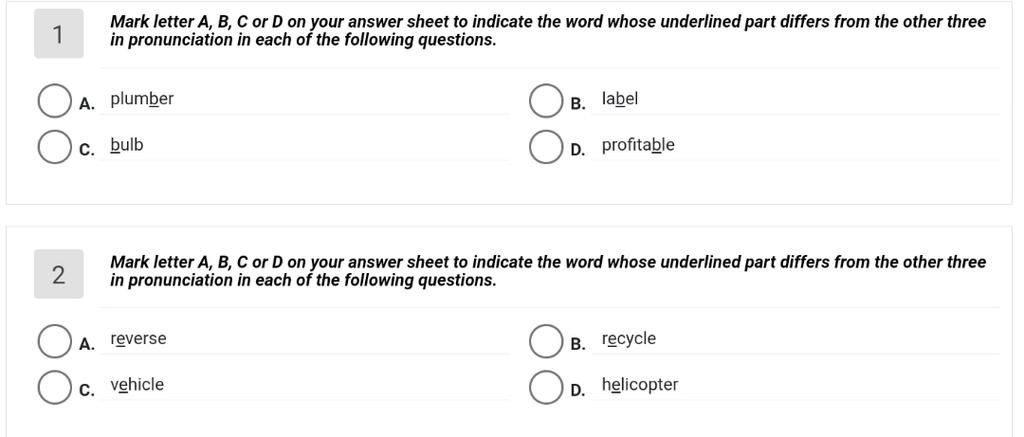1024x437 pixels.
Task: Click the word 'bulb' answer text
Action: point(127,145)
